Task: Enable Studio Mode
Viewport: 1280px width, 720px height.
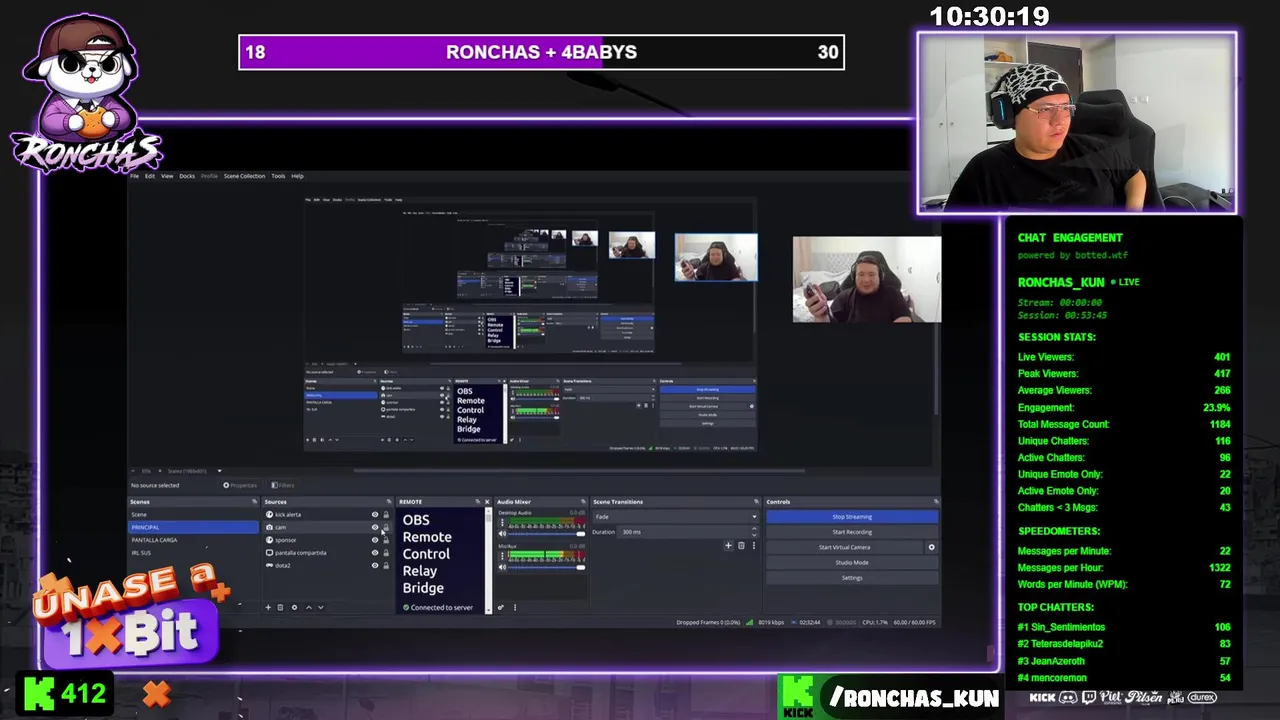Action: click(x=852, y=562)
